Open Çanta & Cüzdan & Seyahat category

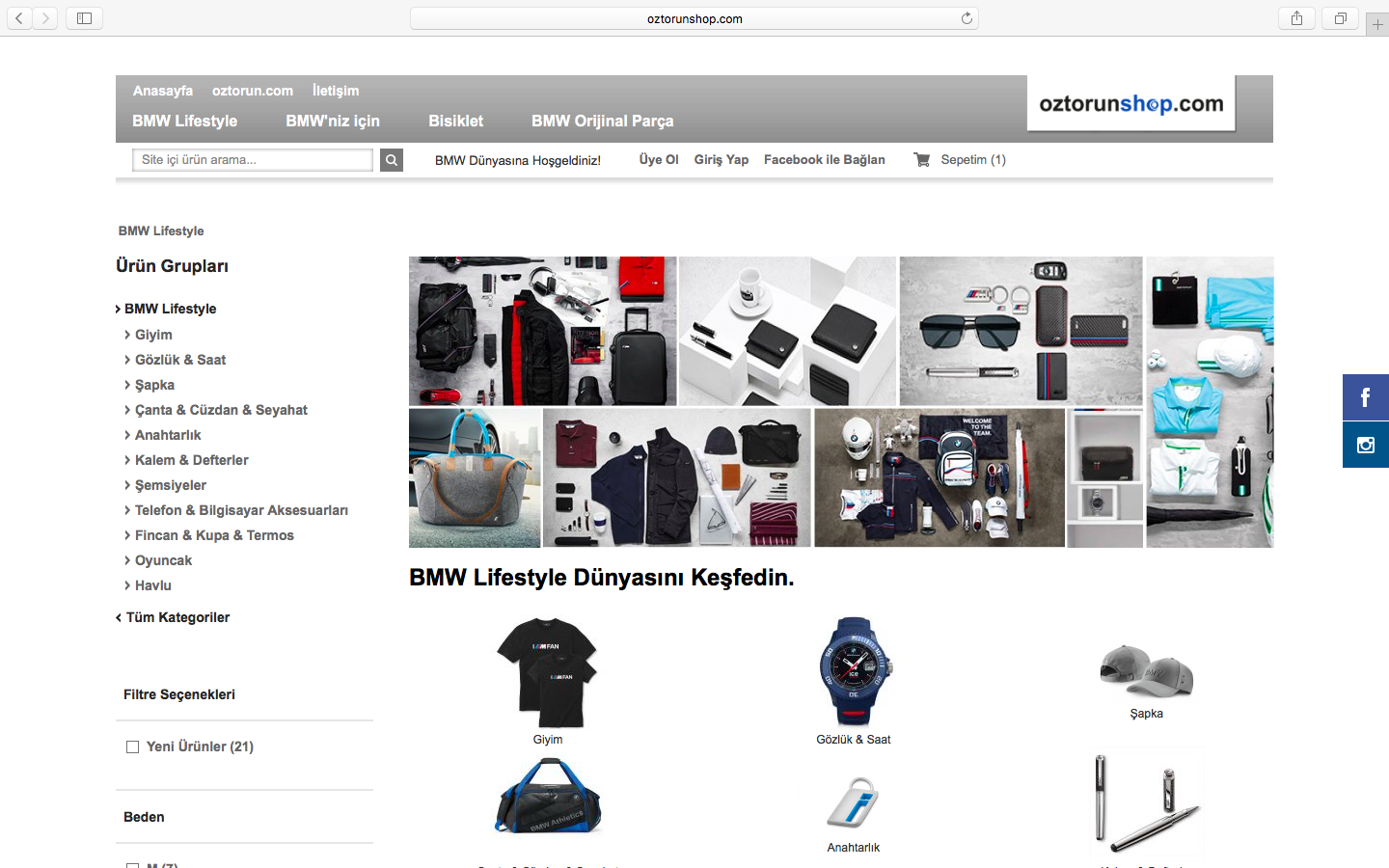click(x=221, y=410)
